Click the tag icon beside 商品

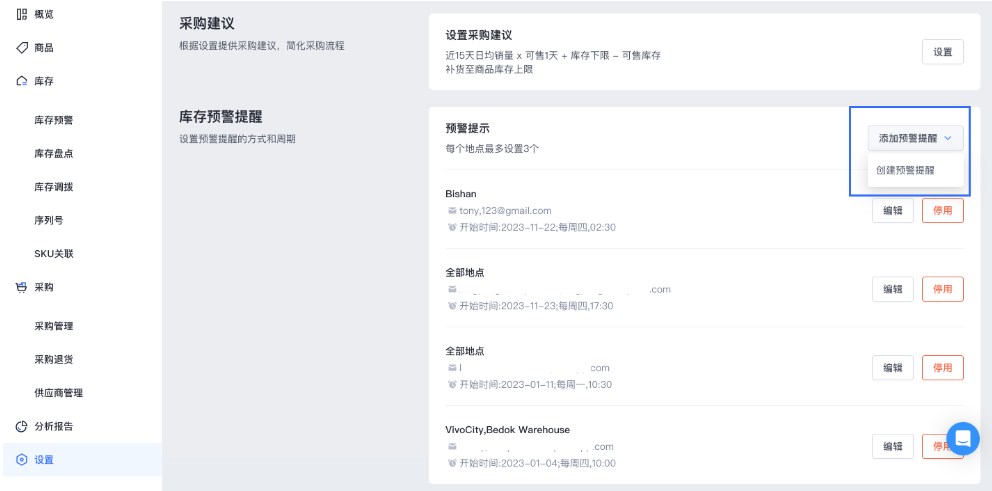[22, 47]
